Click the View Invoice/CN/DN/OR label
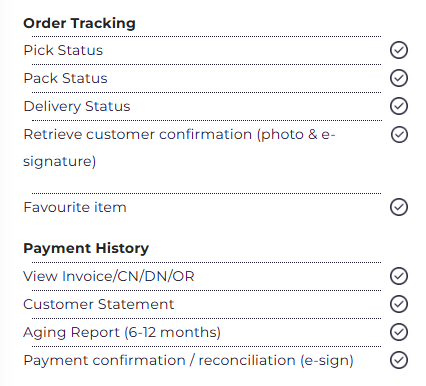Screen dimensions: 426x386 (109, 276)
